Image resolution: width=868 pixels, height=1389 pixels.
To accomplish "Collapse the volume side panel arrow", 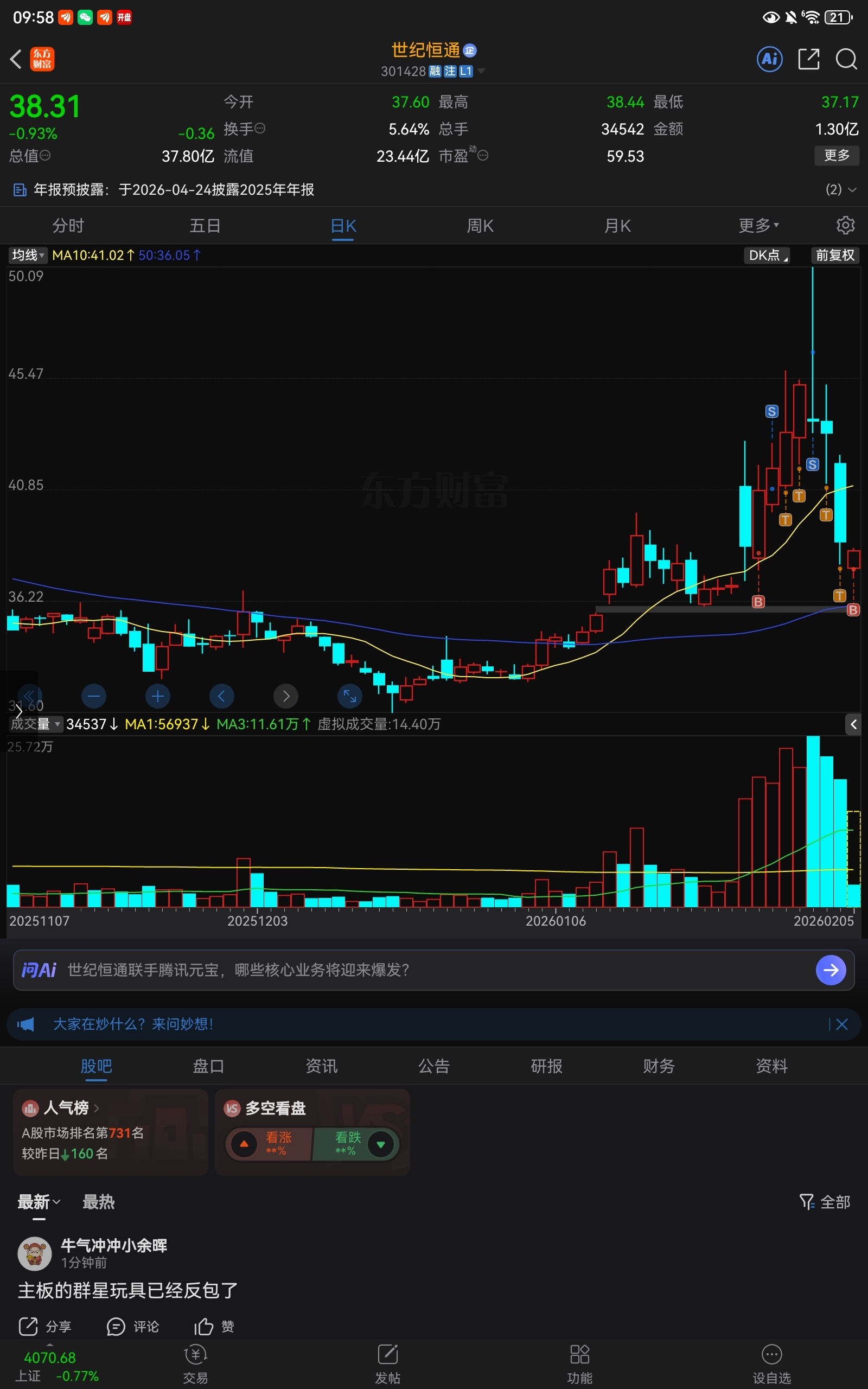I will 853,724.
